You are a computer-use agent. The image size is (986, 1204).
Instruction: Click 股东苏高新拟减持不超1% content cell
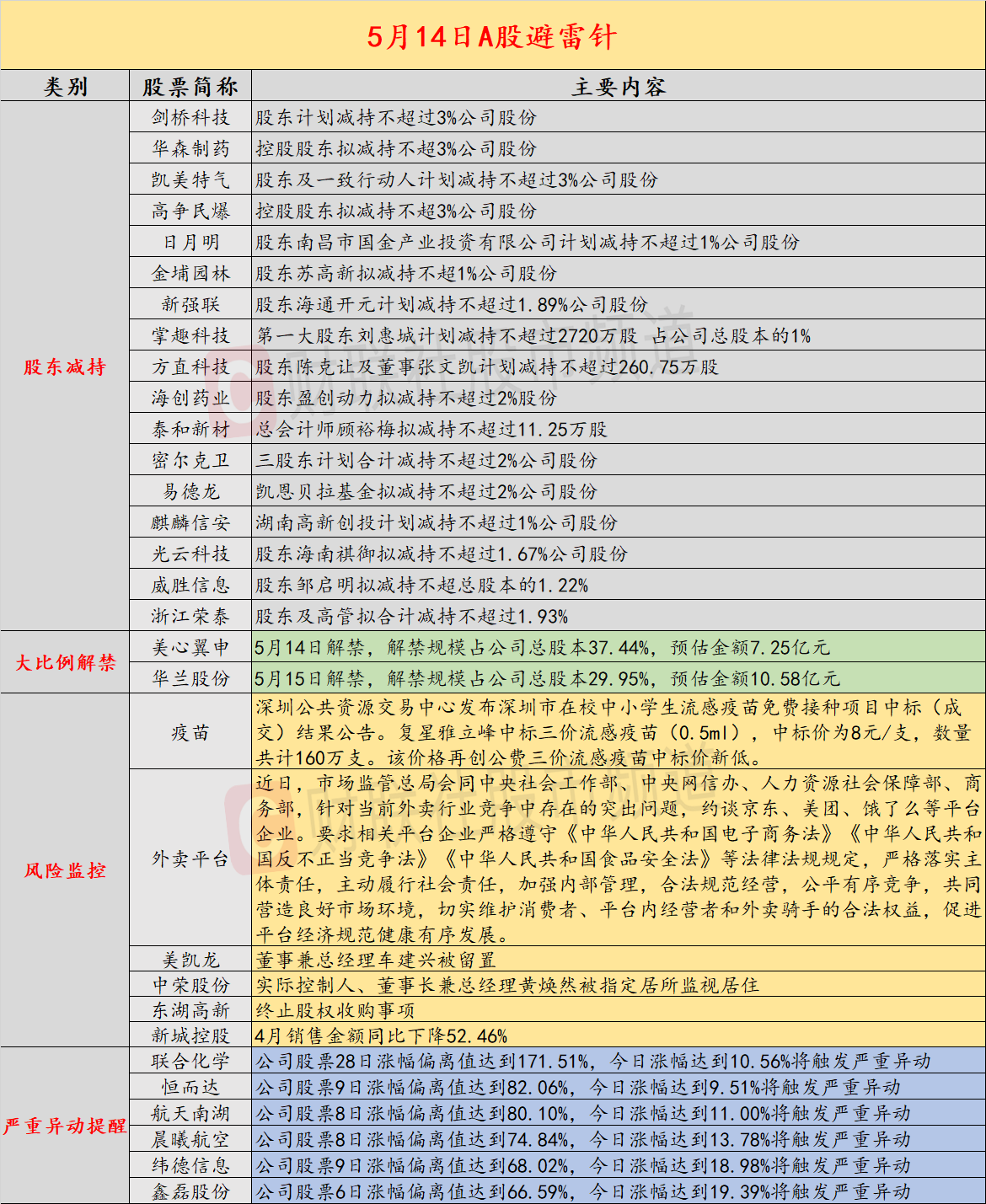(619, 273)
